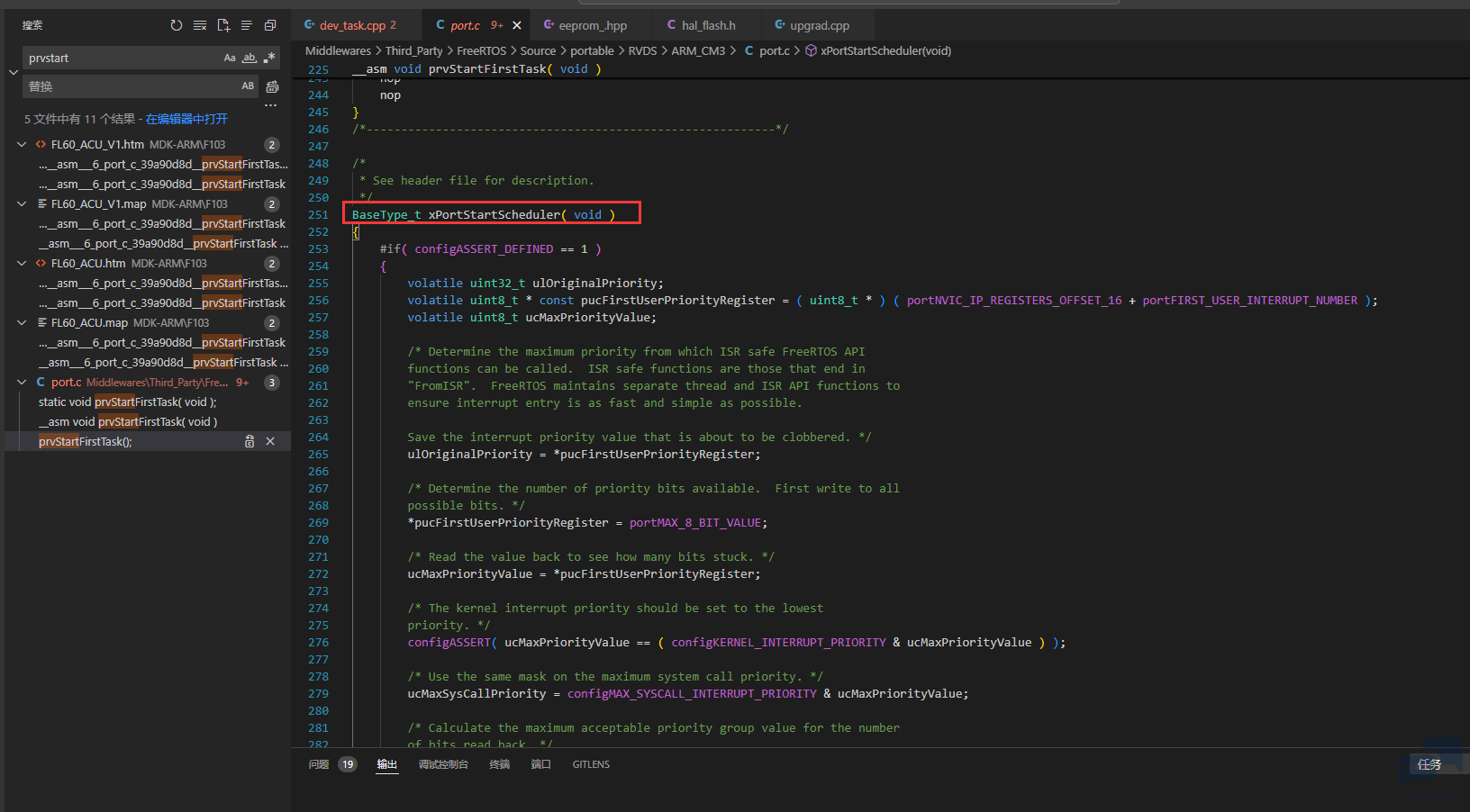Close the port.c tab
Image resolution: width=1470 pixels, height=812 pixels.
pos(516,25)
